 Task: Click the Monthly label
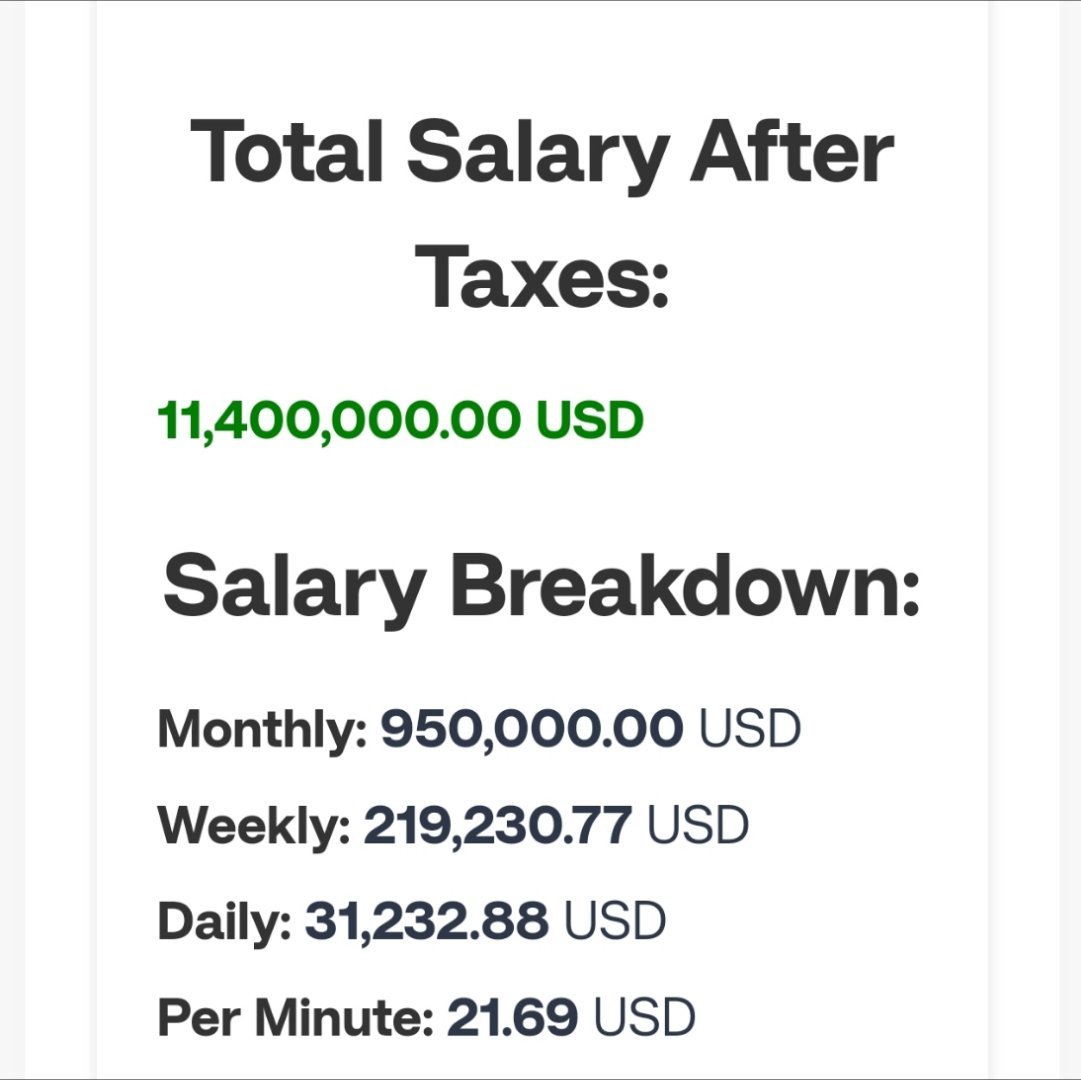(x=263, y=731)
